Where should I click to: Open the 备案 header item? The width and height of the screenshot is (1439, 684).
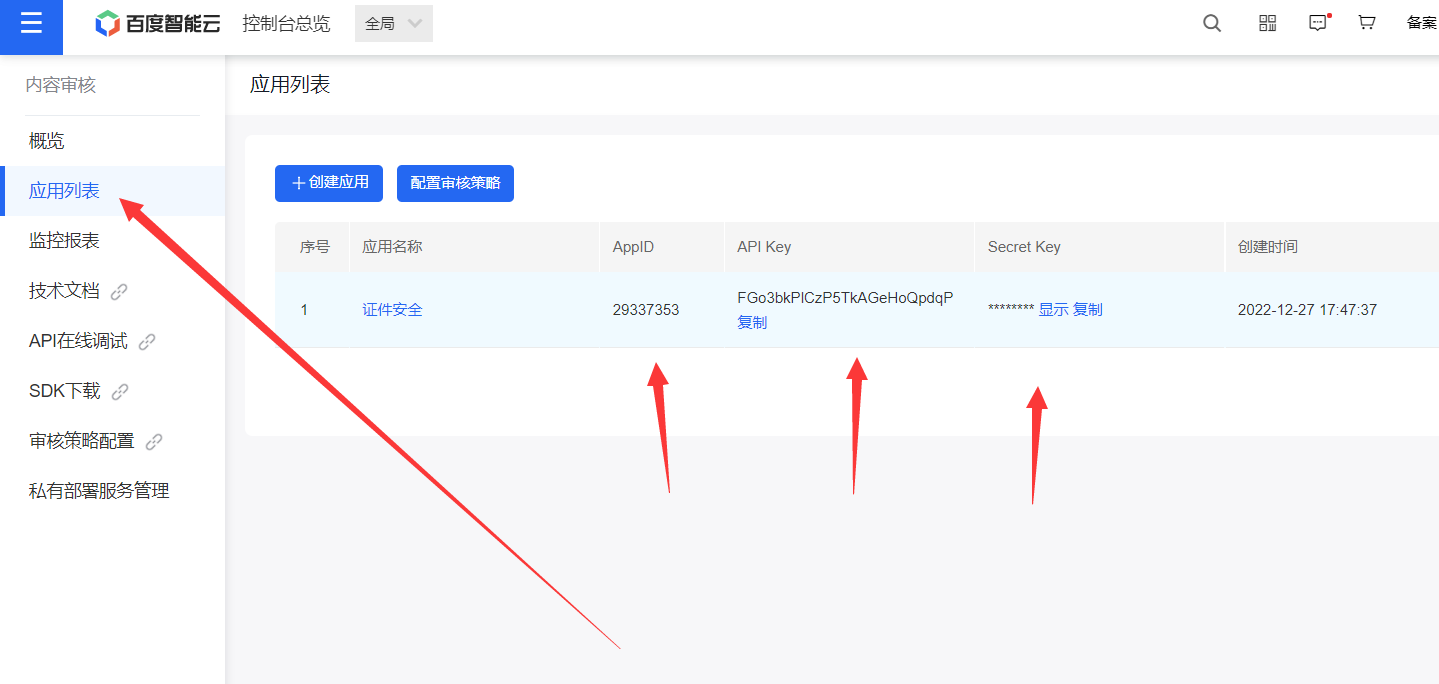click(1422, 23)
